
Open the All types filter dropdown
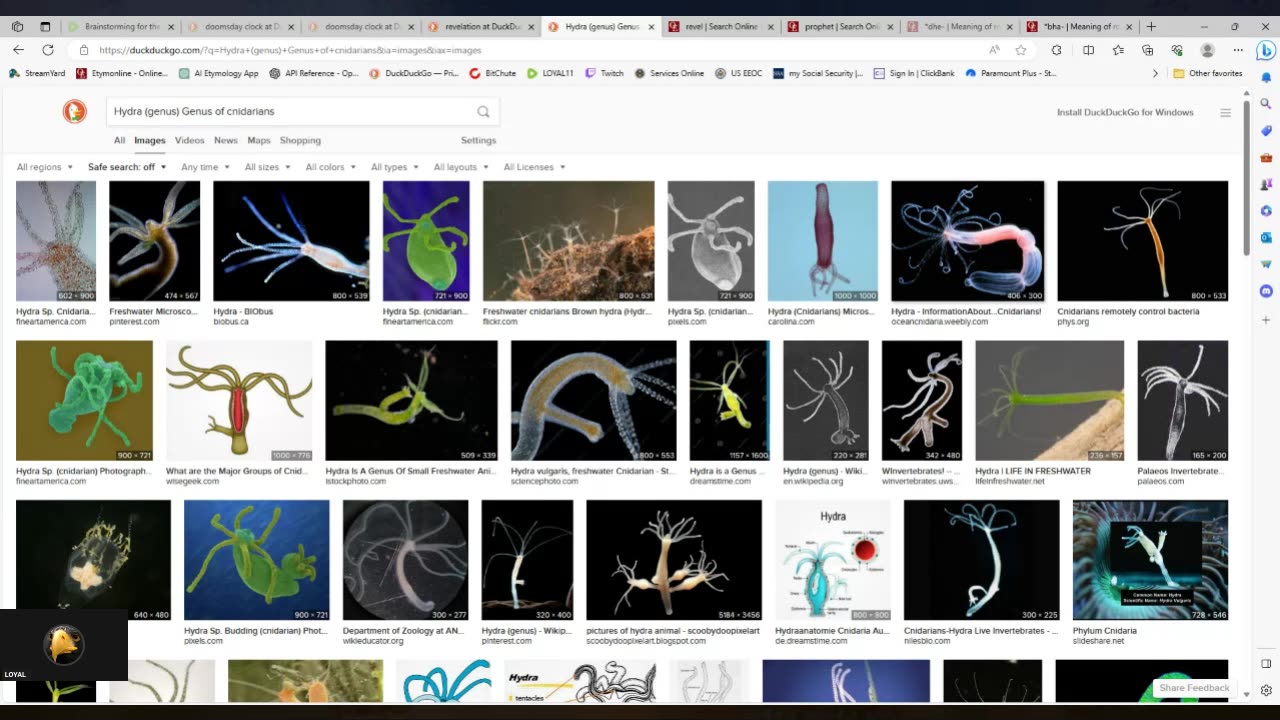click(x=394, y=167)
